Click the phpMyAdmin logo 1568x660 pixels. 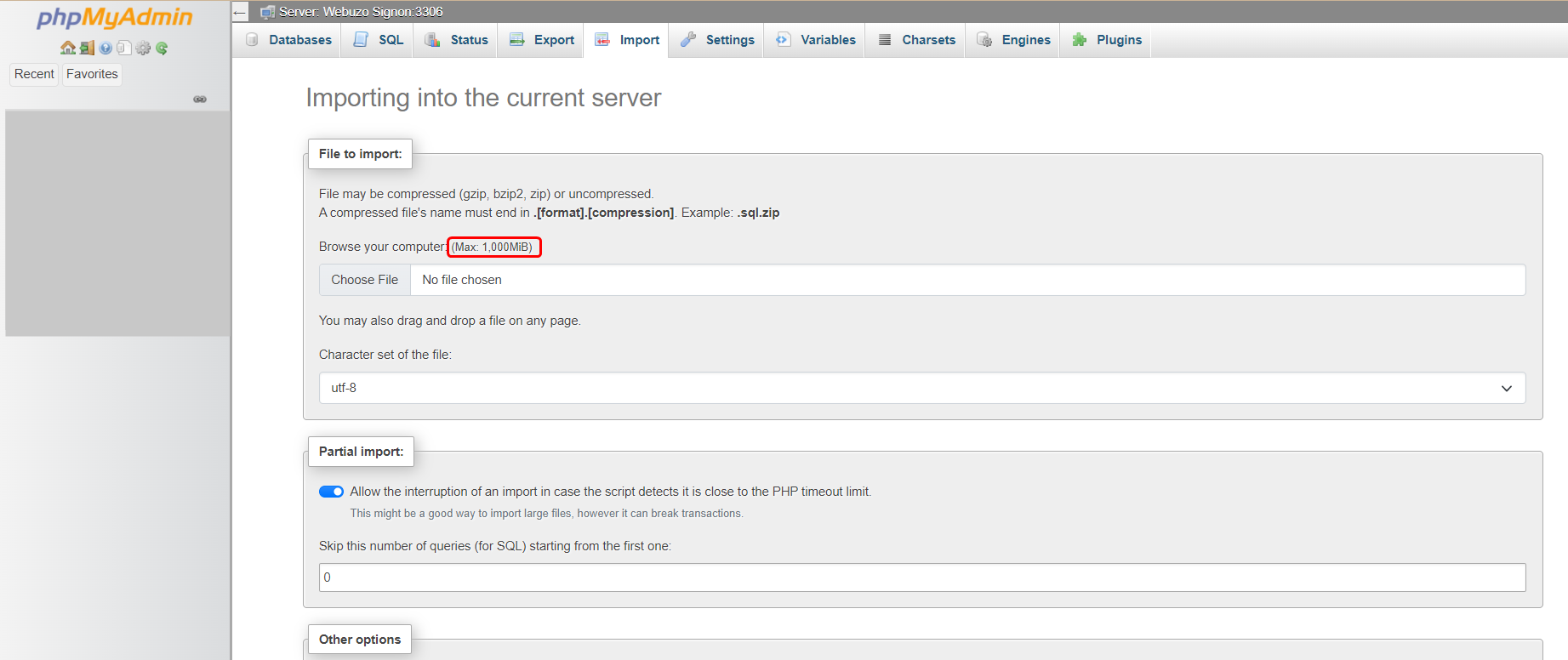[x=115, y=18]
